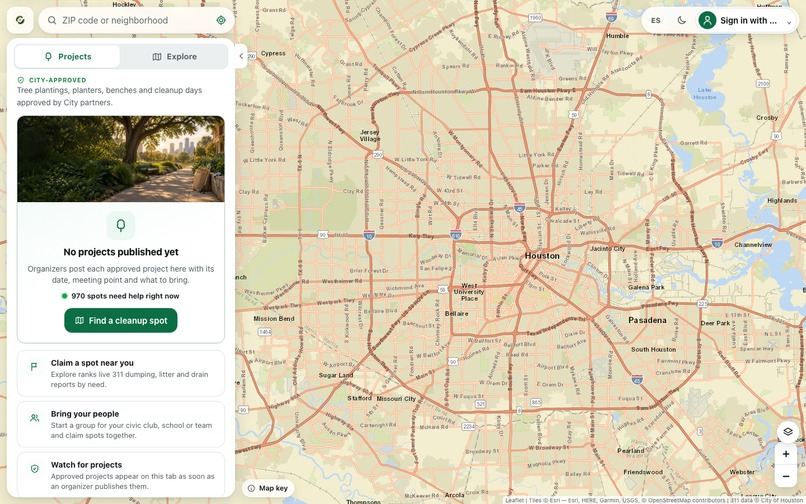806x504 pixels.
Task: Click the Deer Park label on map
Action: click(x=715, y=323)
